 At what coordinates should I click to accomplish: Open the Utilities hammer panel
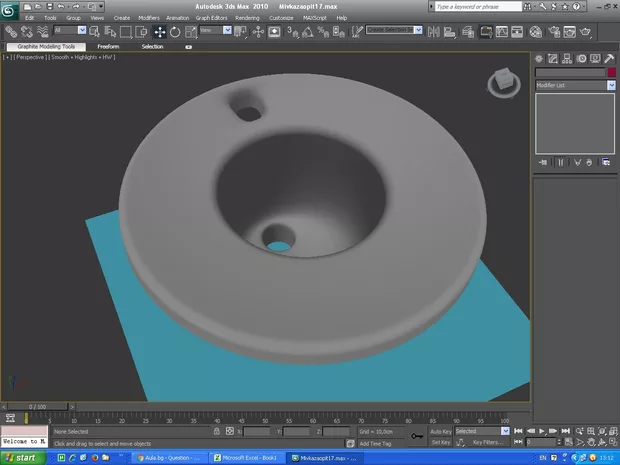pyautogui.click(x=609, y=58)
